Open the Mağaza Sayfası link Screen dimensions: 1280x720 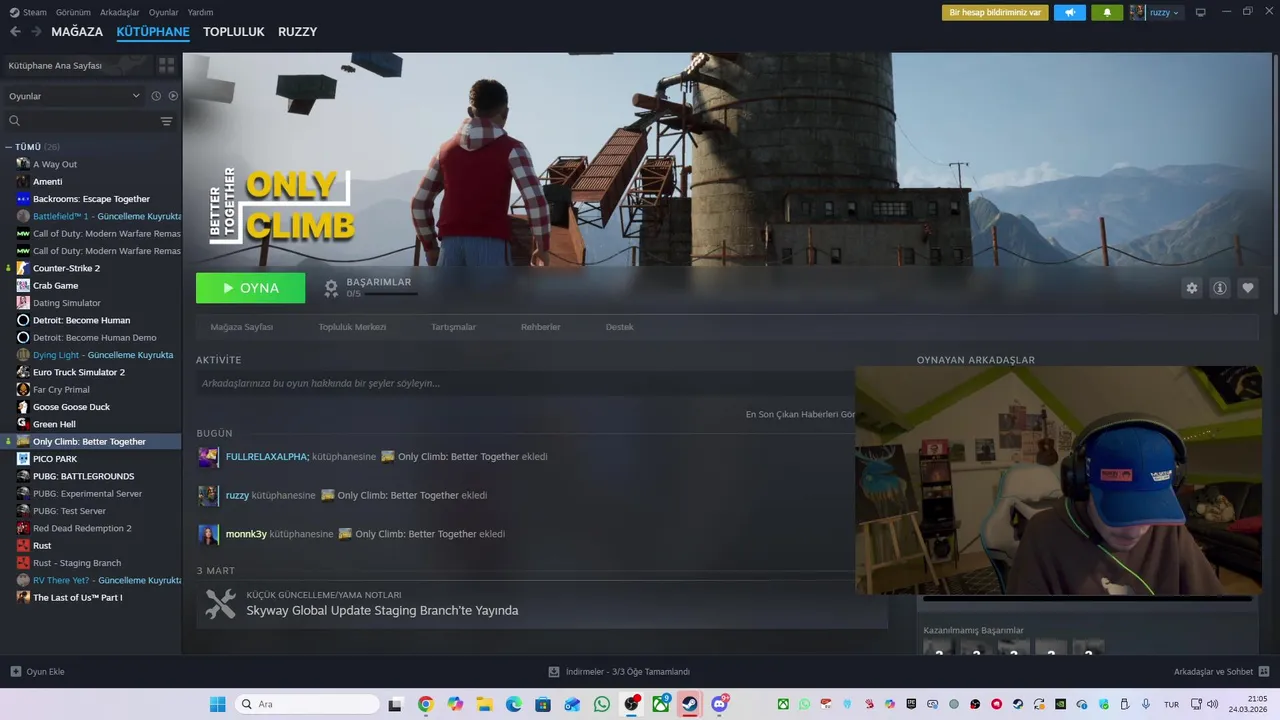[x=242, y=327]
